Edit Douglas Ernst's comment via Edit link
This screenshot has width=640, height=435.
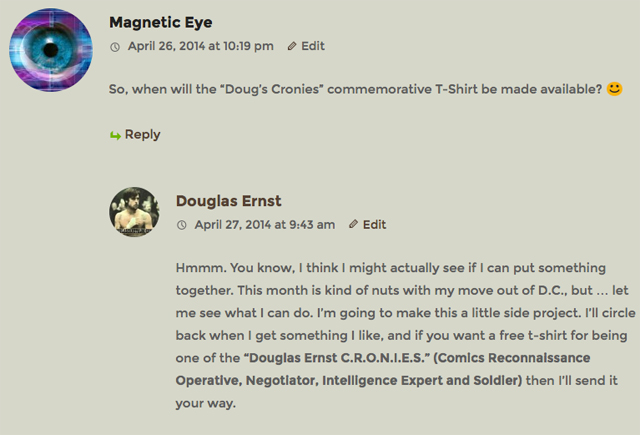pos(375,225)
